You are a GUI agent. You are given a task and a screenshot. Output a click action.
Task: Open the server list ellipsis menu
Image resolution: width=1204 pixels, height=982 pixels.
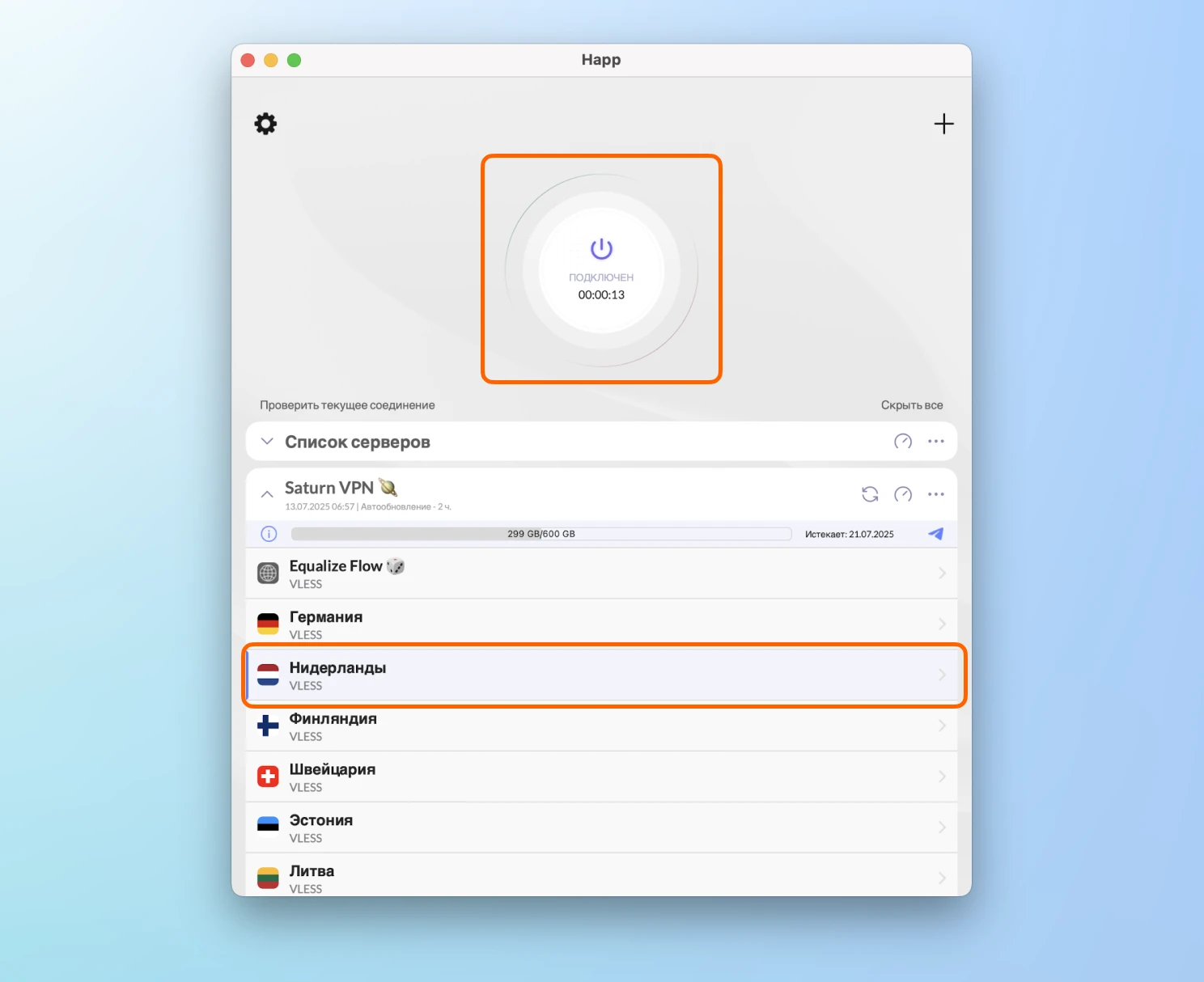pos(936,441)
